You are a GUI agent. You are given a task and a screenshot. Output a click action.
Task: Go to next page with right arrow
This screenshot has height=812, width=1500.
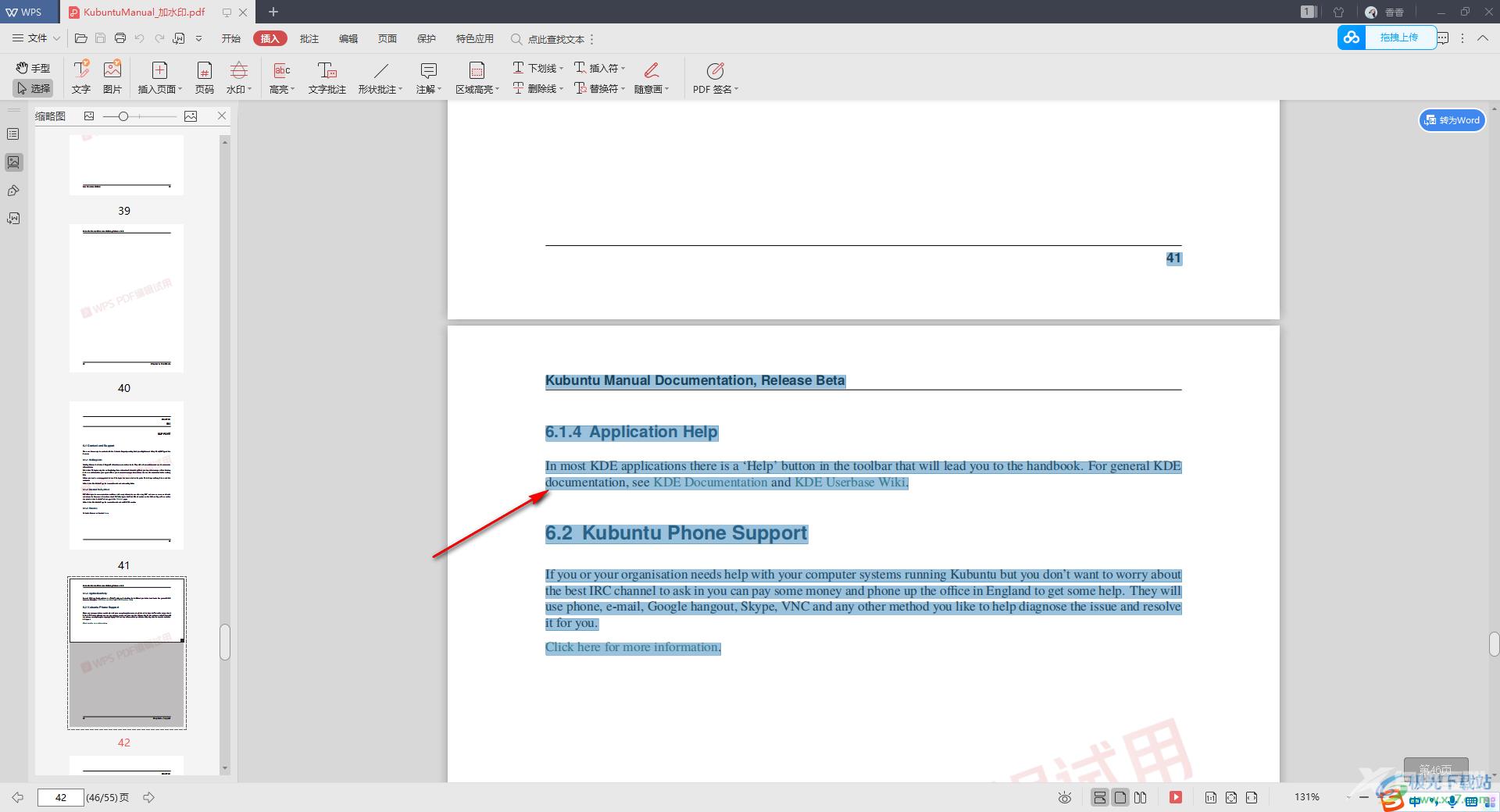pyautogui.click(x=148, y=797)
